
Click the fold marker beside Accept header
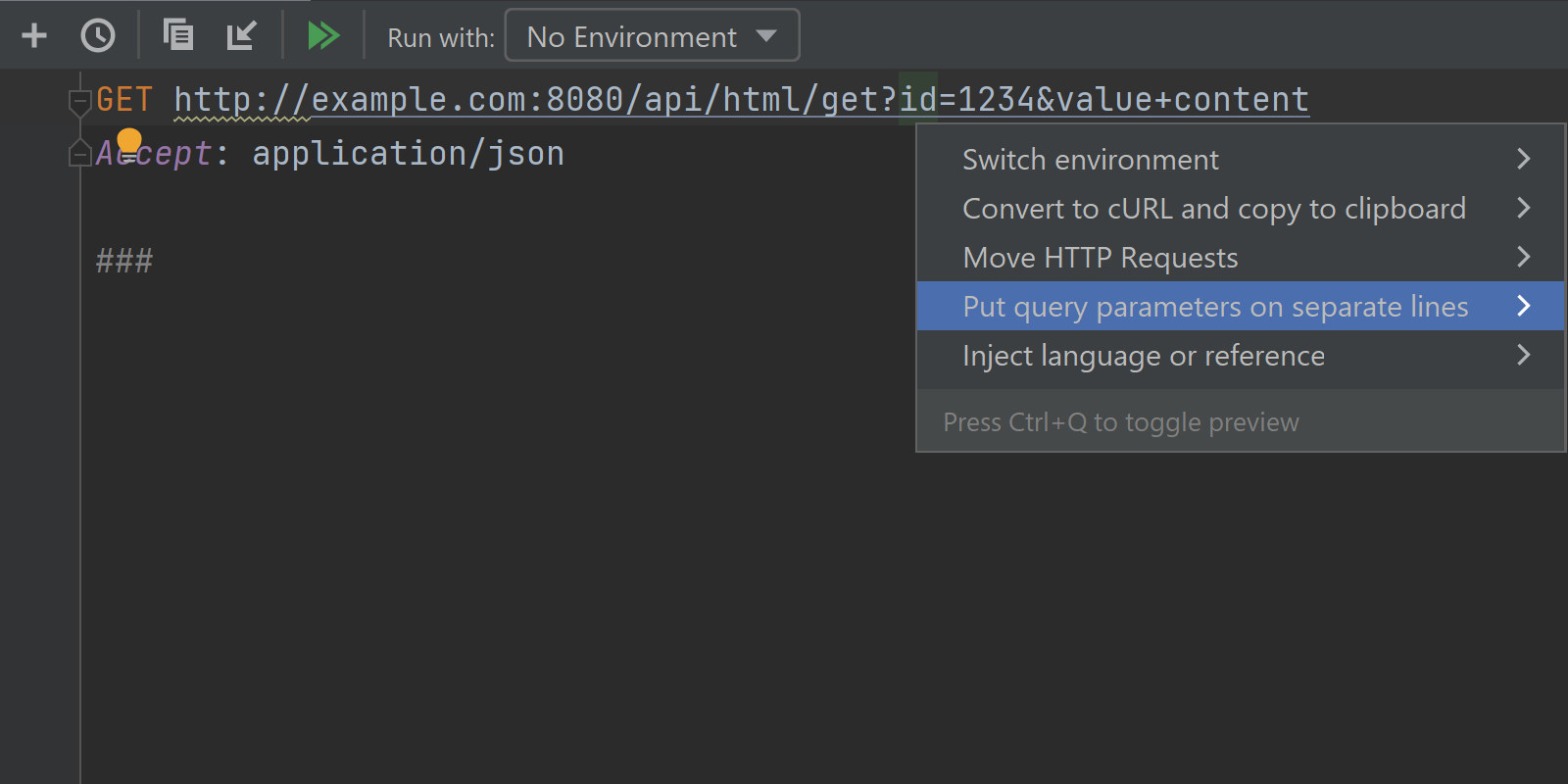[x=79, y=154]
